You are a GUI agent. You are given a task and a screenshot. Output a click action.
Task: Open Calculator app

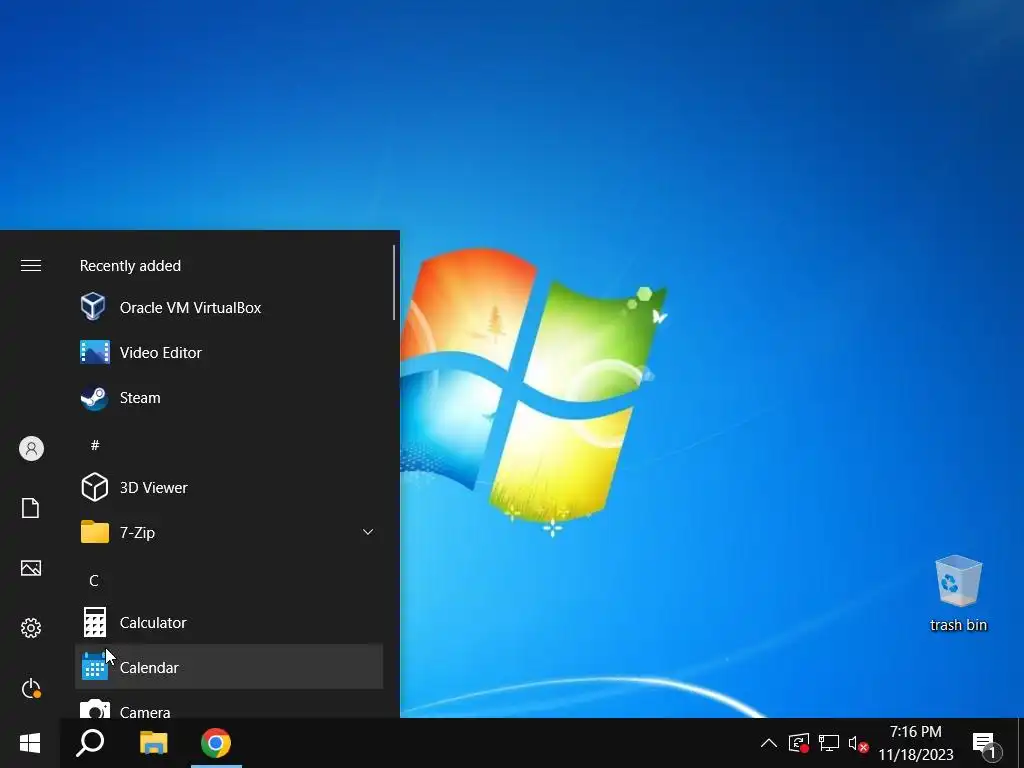pyautogui.click(x=229, y=623)
